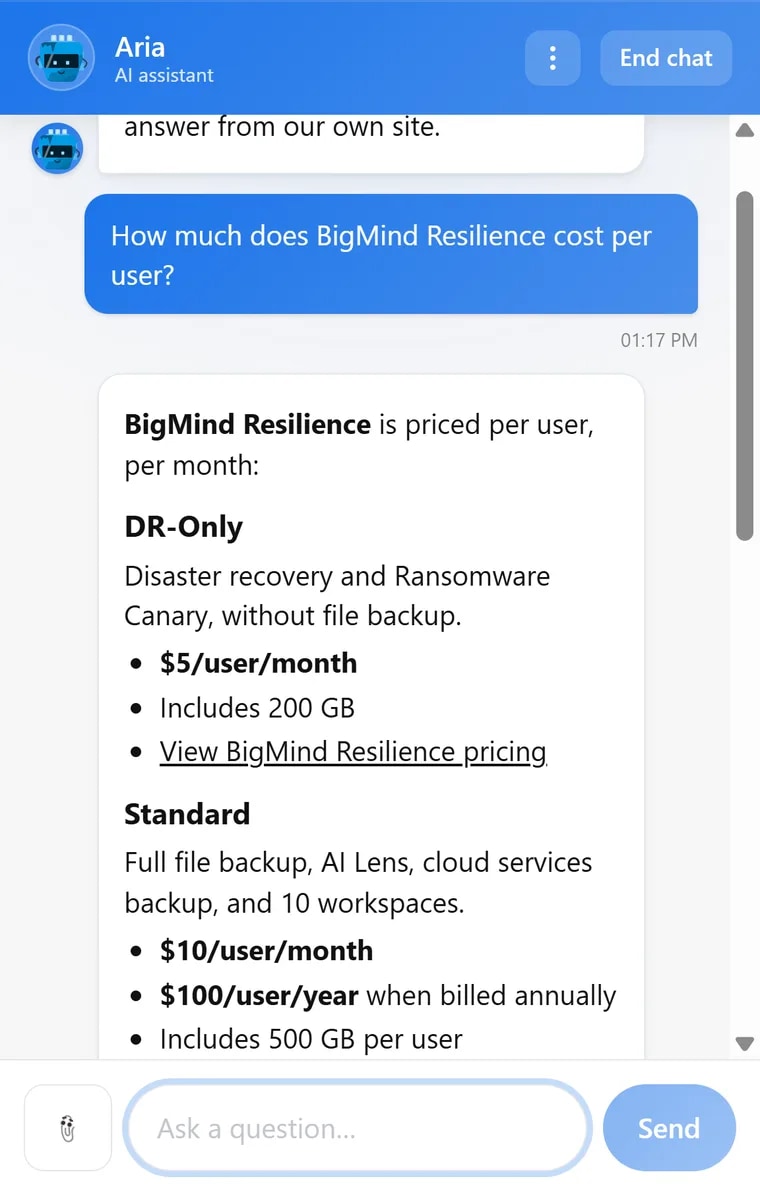760x1195 pixels.
Task: Click the Aria name in header
Action: (x=139, y=47)
